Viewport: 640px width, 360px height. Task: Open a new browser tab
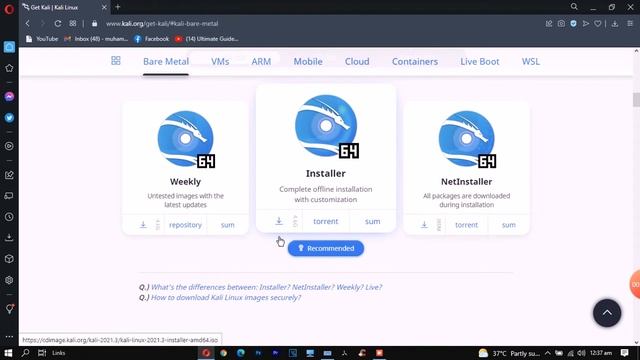coord(118,7)
